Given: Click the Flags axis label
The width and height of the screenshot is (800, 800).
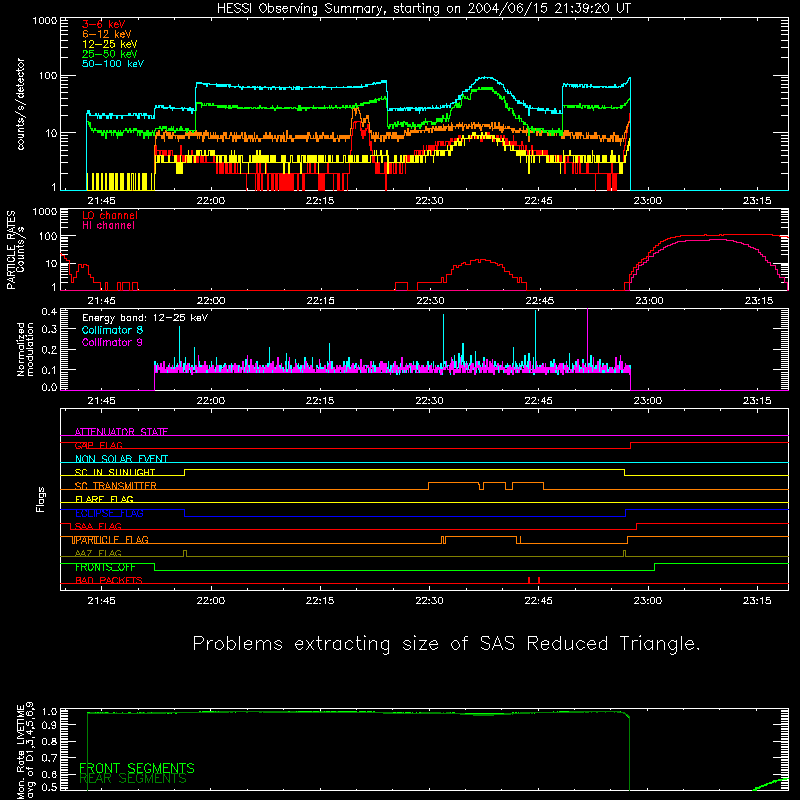Looking at the screenshot, I should point(40,499).
